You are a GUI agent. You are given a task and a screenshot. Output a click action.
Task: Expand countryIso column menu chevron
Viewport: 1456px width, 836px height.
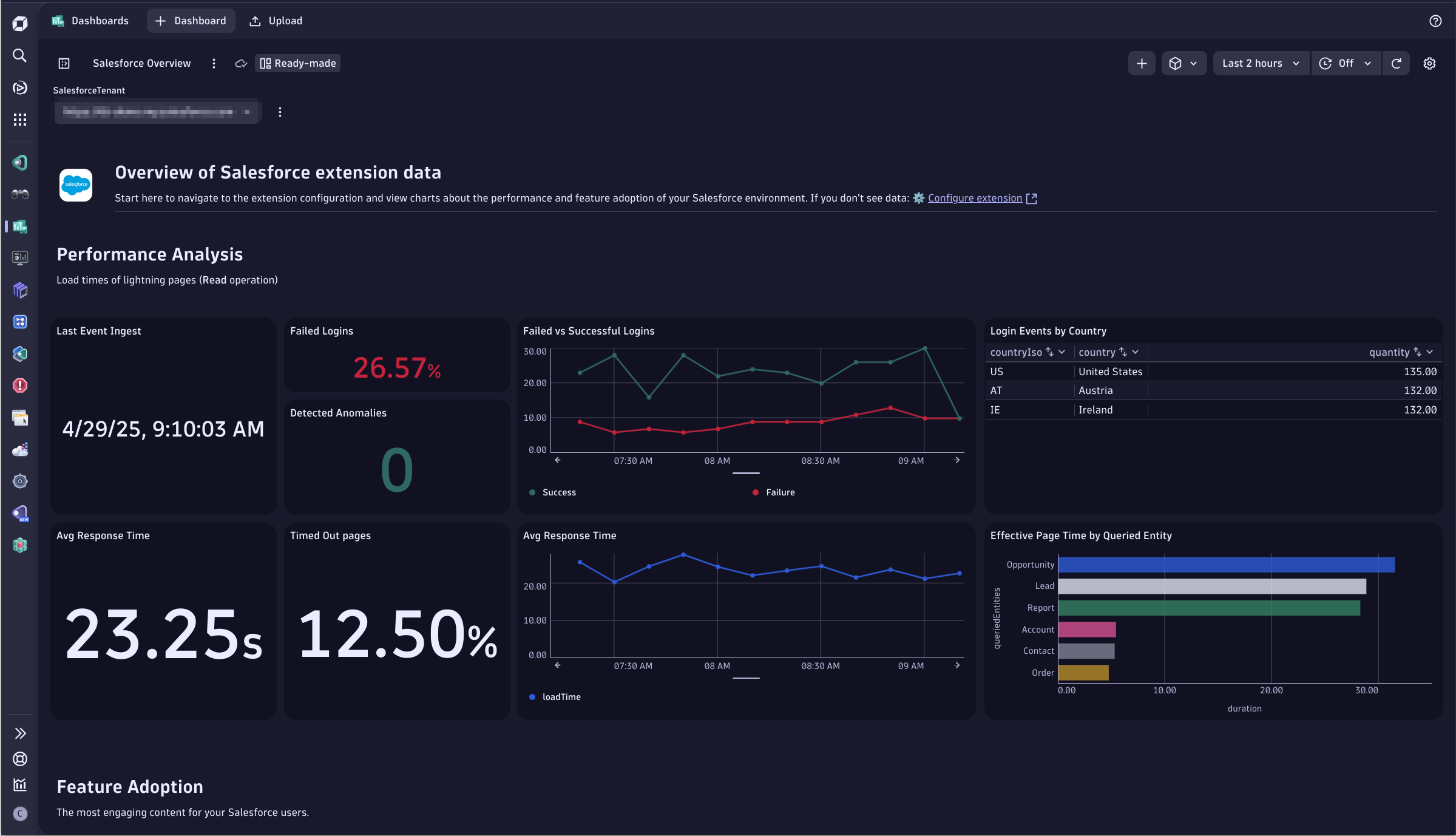[x=1062, y=352]
